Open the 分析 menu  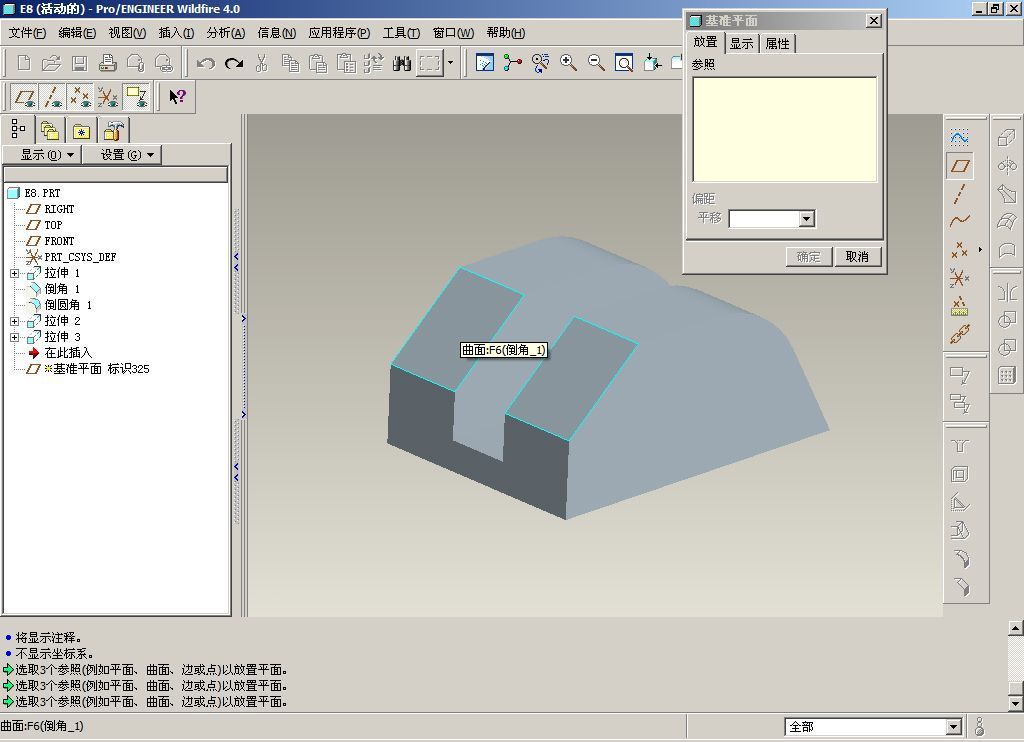pos(225,33)
